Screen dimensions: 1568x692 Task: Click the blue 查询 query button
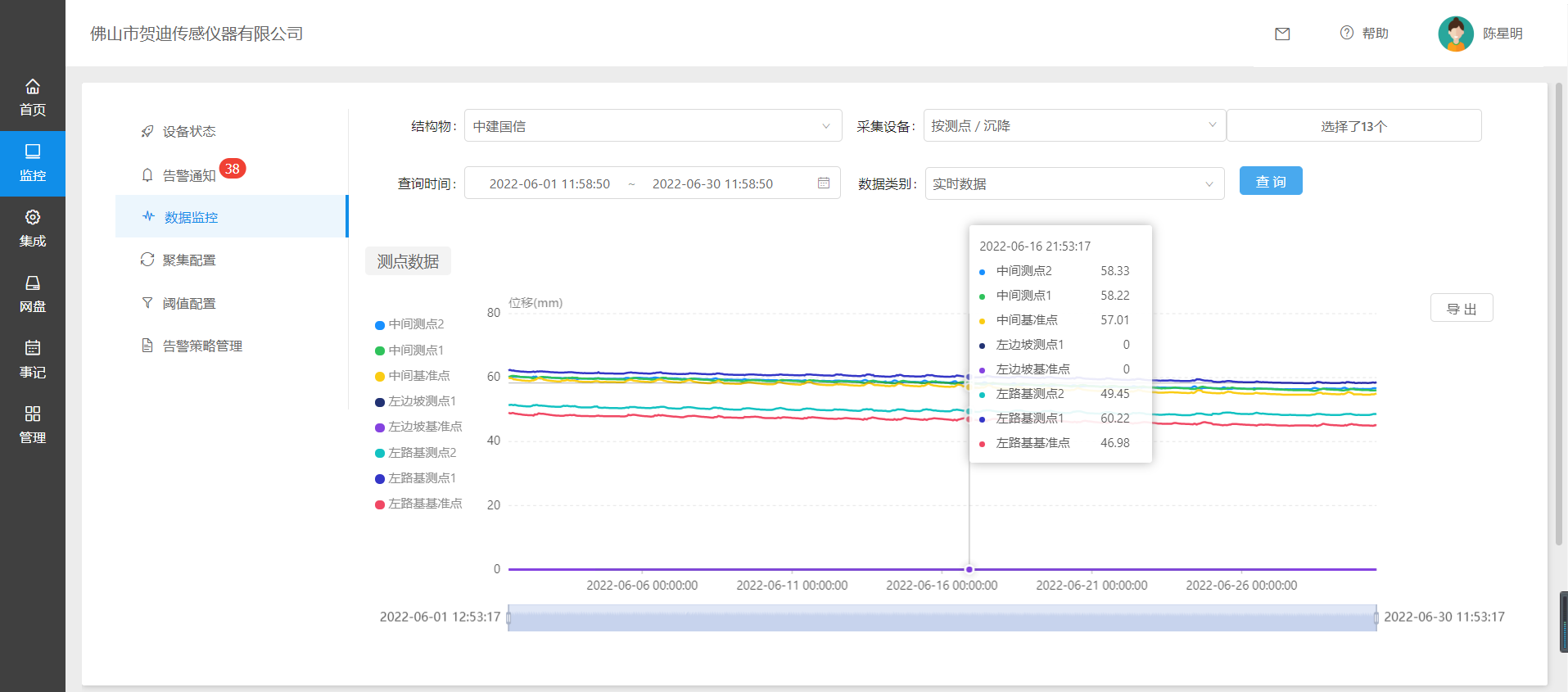pyautogui.click(x=1270, y=182)
